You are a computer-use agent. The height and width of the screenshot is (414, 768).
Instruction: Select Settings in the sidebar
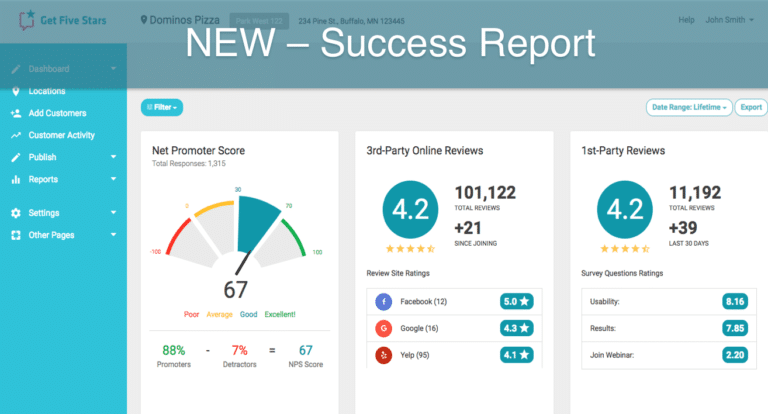44,213
